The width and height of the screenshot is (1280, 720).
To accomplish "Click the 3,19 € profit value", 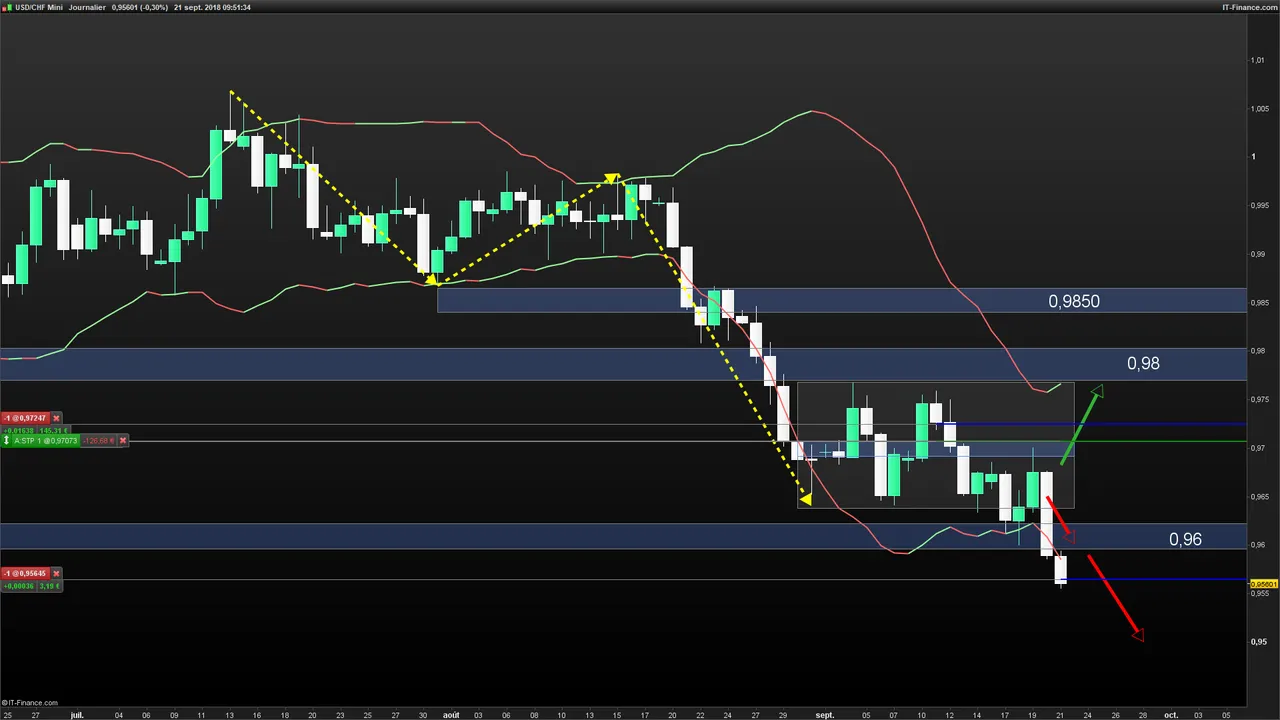I will (50, 586).
